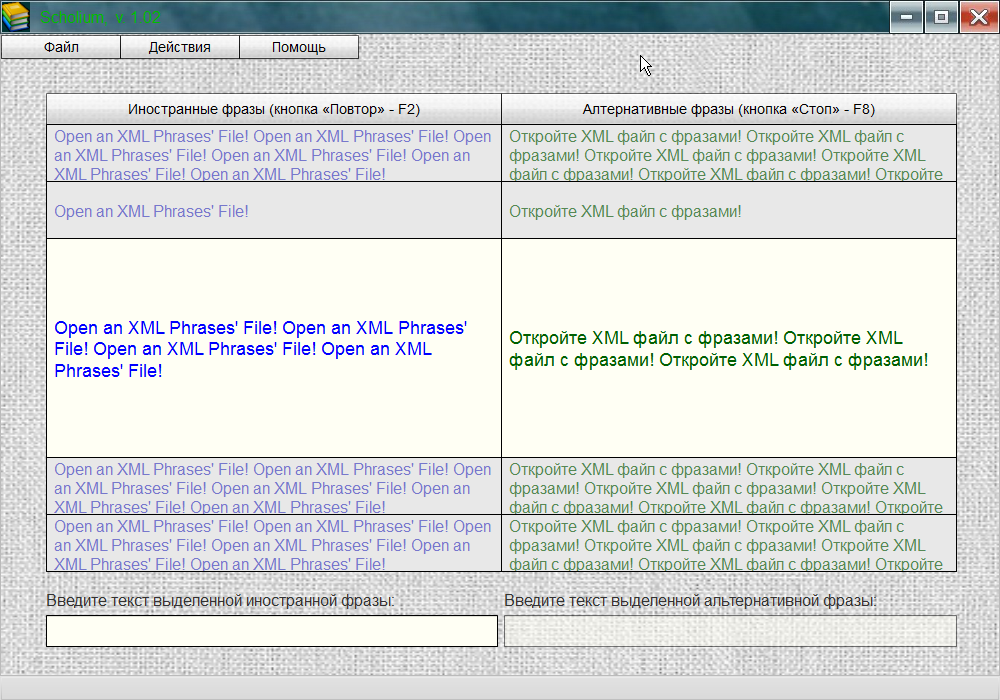This screenshot has height=700, width=1000.
Task: Maximize the Scholium window
Action: click(941, 17)
